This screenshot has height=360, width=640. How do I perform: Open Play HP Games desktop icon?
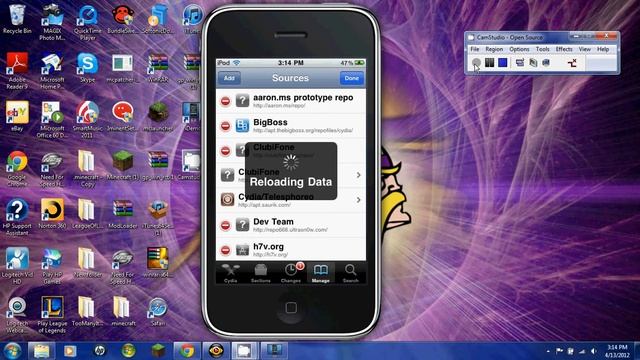point(52,265)
